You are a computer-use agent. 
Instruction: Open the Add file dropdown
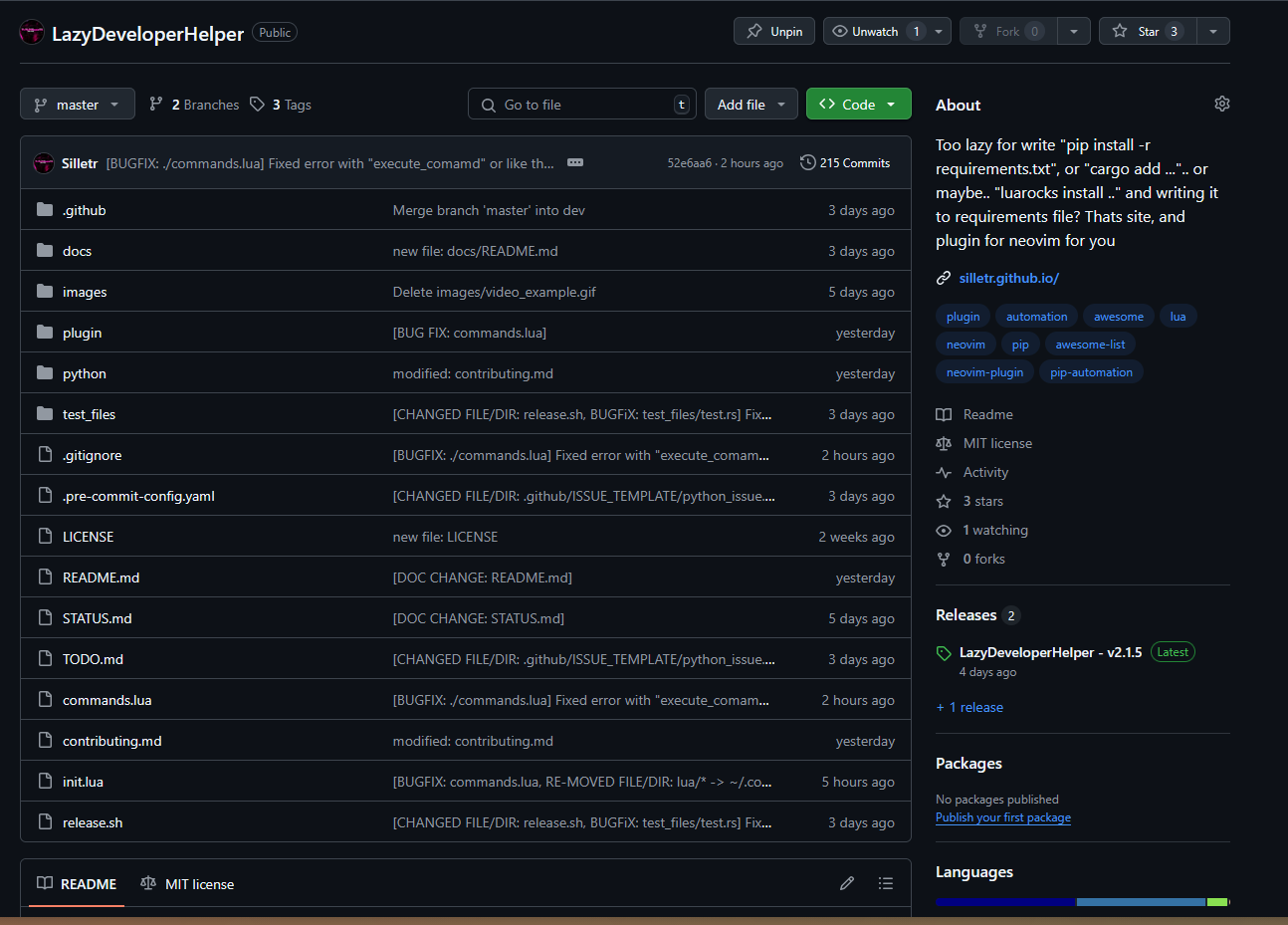[x=751, y=104]
